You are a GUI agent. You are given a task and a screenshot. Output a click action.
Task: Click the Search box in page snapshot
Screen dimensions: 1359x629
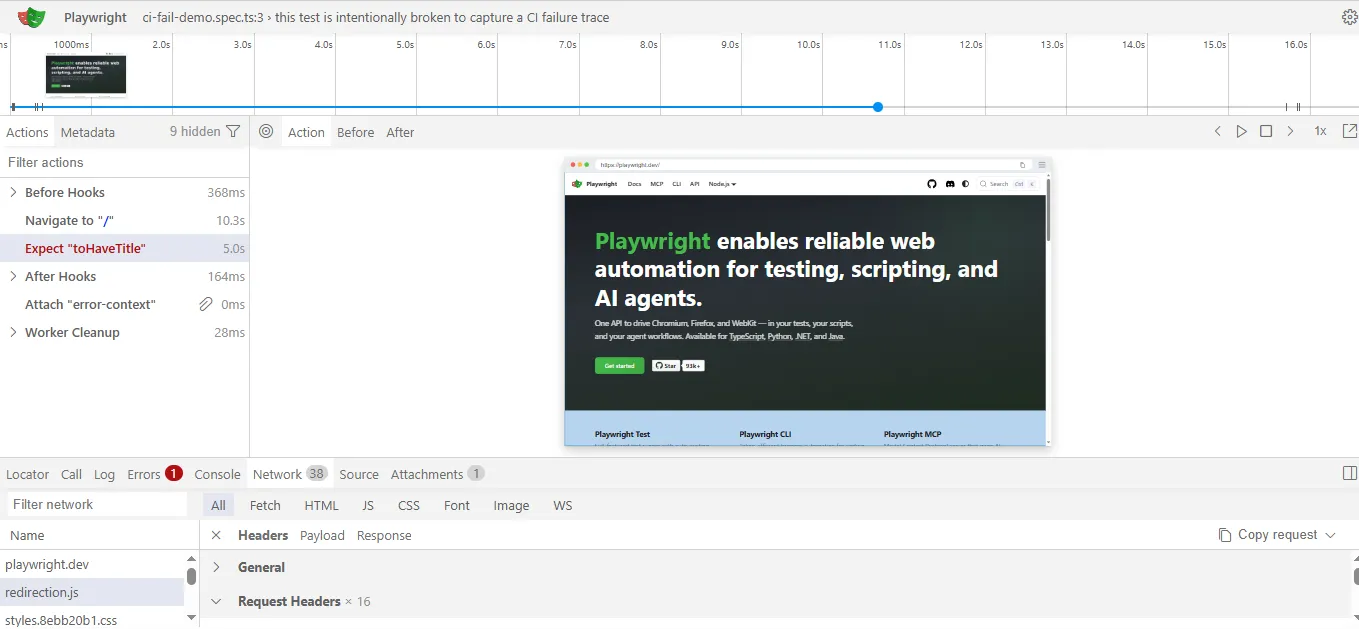1007,184
